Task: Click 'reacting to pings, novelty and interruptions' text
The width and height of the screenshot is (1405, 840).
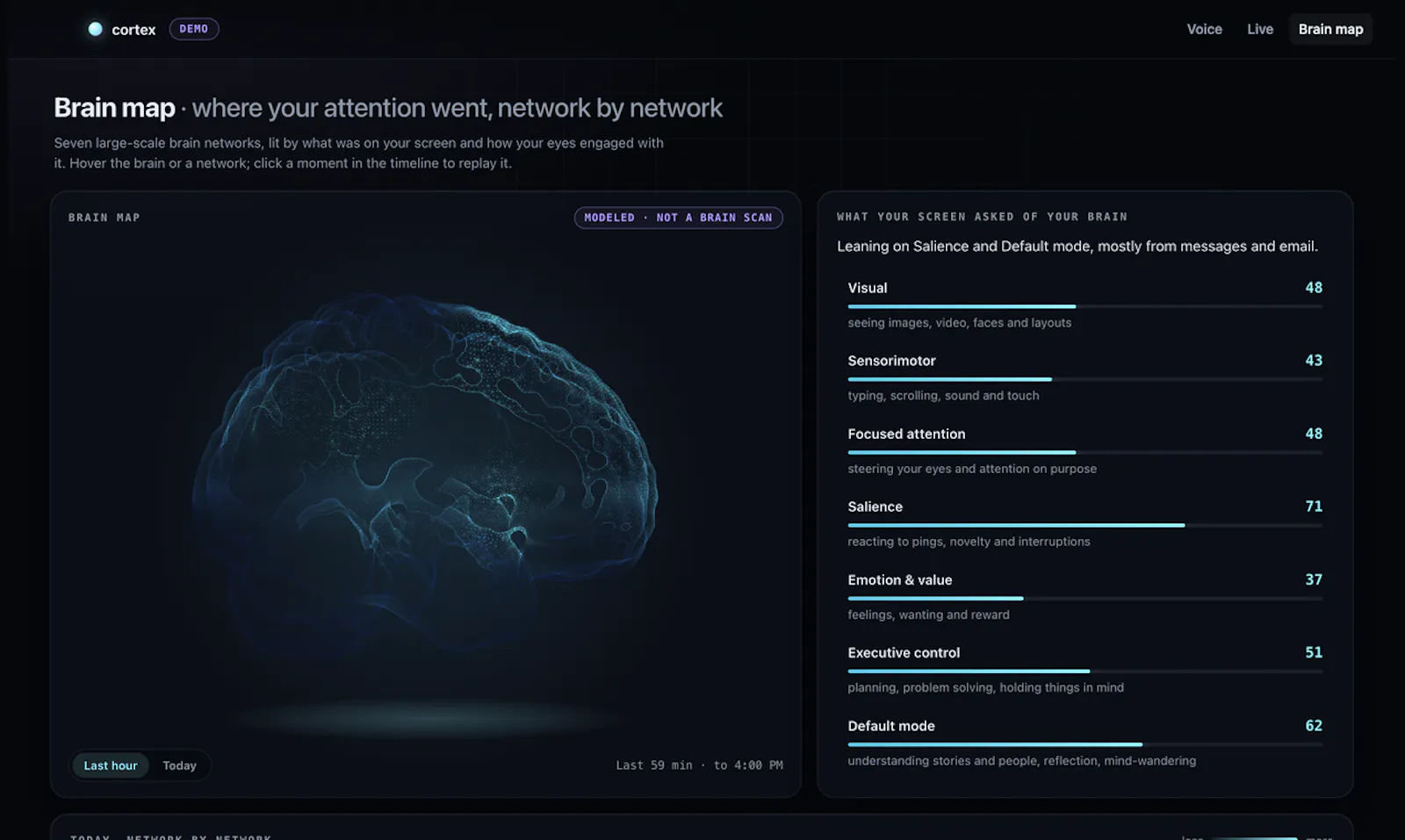Action: pos(969,542)
